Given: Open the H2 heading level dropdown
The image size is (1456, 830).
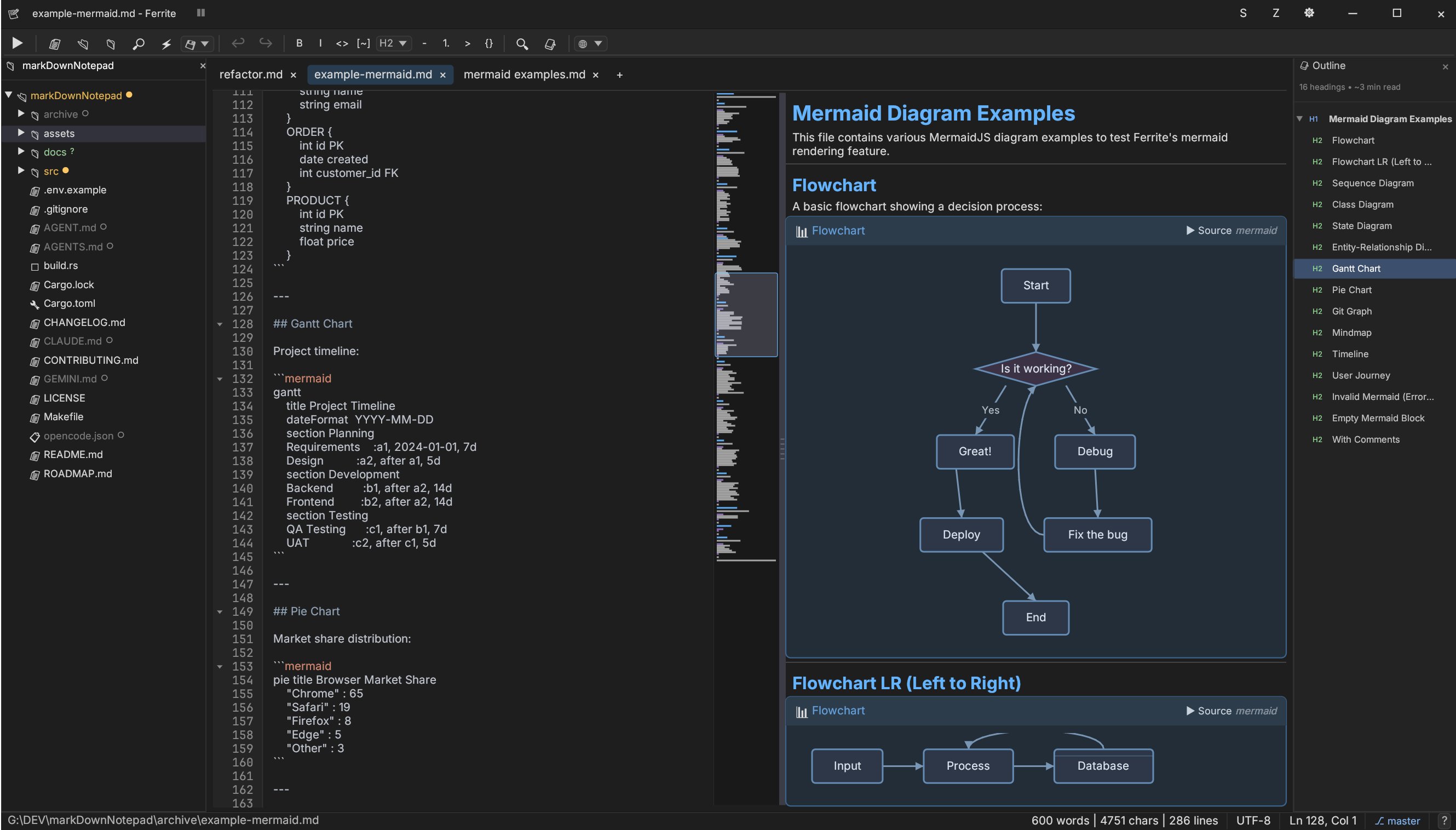Looking at the screenshot, I should (x=394, y=43).
